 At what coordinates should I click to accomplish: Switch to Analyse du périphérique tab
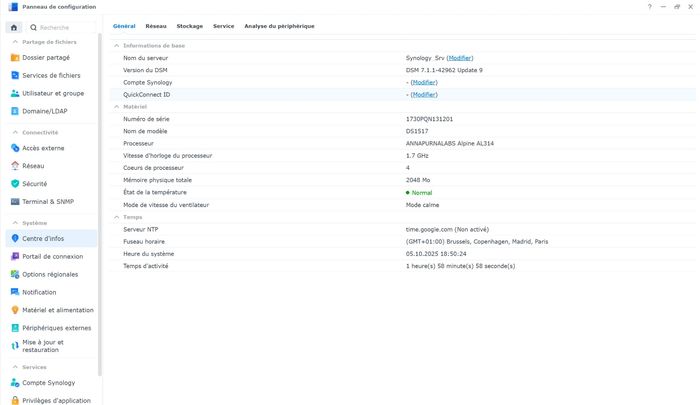[x=279, y=26]
